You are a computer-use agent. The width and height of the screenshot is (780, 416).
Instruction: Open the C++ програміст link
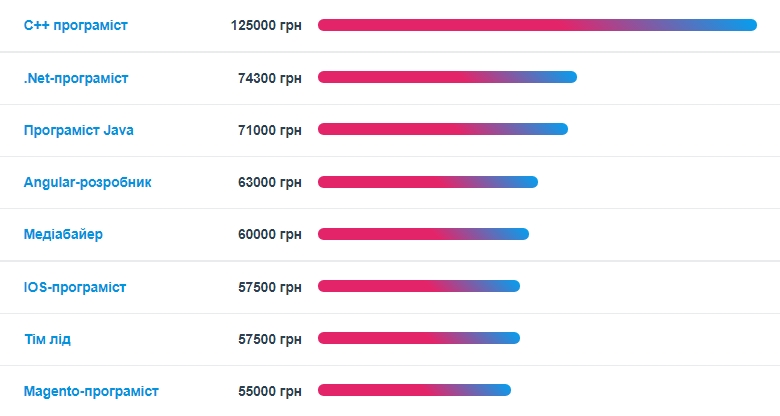pyautogui.click(x=75, y=24)
